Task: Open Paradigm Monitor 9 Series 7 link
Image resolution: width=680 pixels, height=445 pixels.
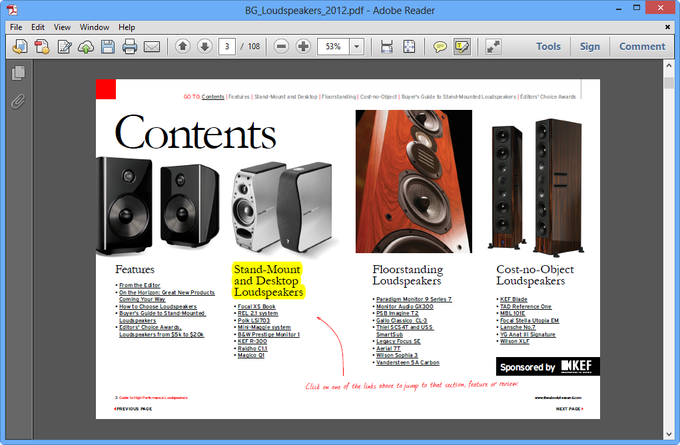Action: point(414,299)
